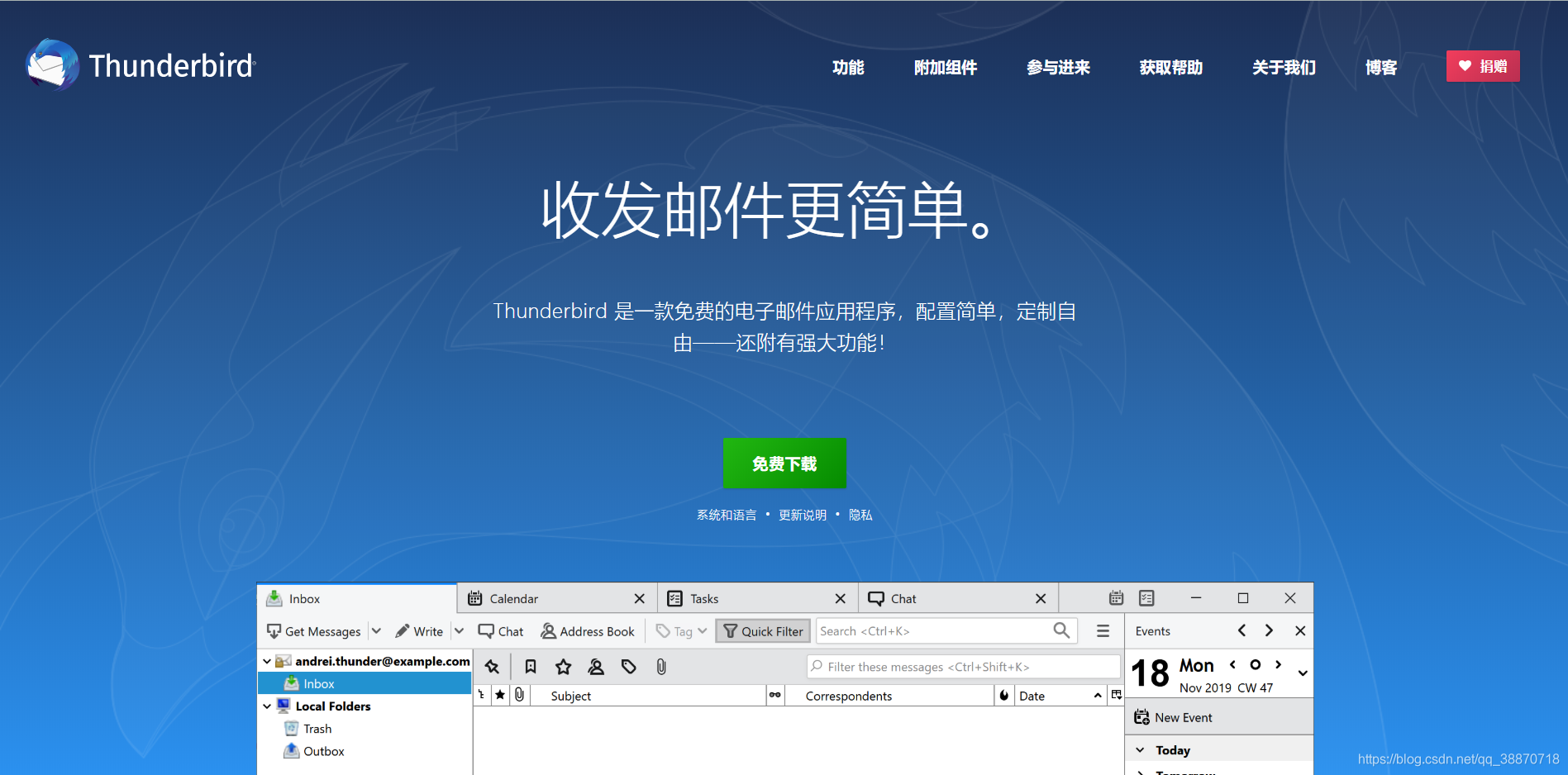Open the 参与进来 navigation item
The width and height of the screenshot is (1568, 775).
click(1058, 67)
